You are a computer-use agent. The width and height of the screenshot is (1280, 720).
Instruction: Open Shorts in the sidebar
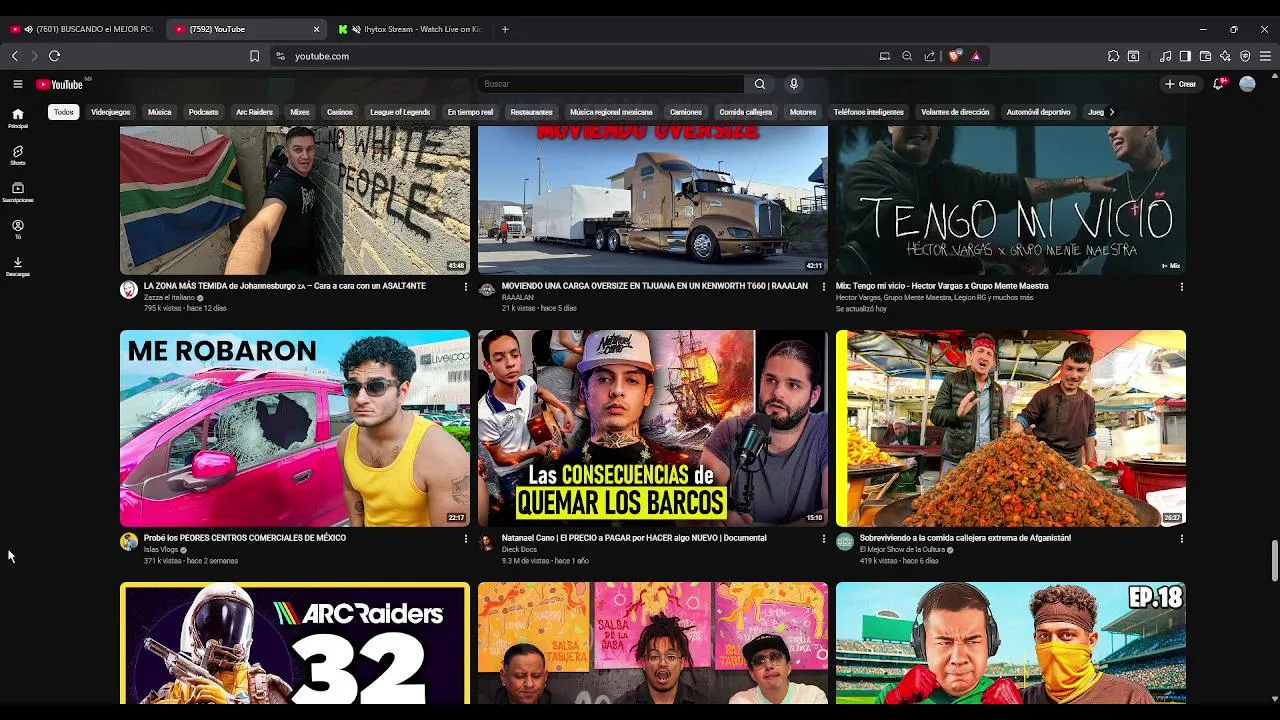click(x=18, y=155)
